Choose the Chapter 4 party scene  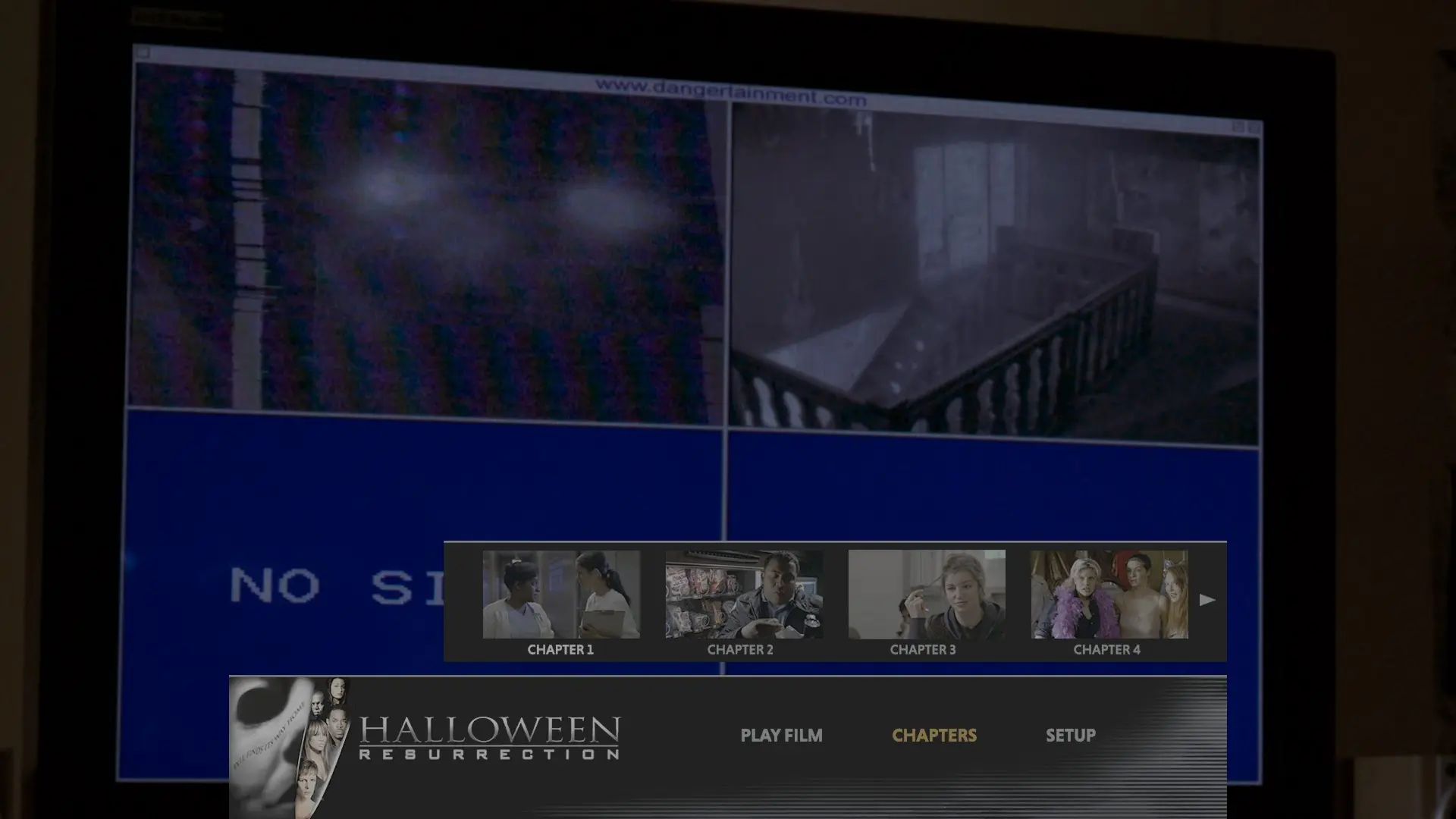[x=1107, y=598]
